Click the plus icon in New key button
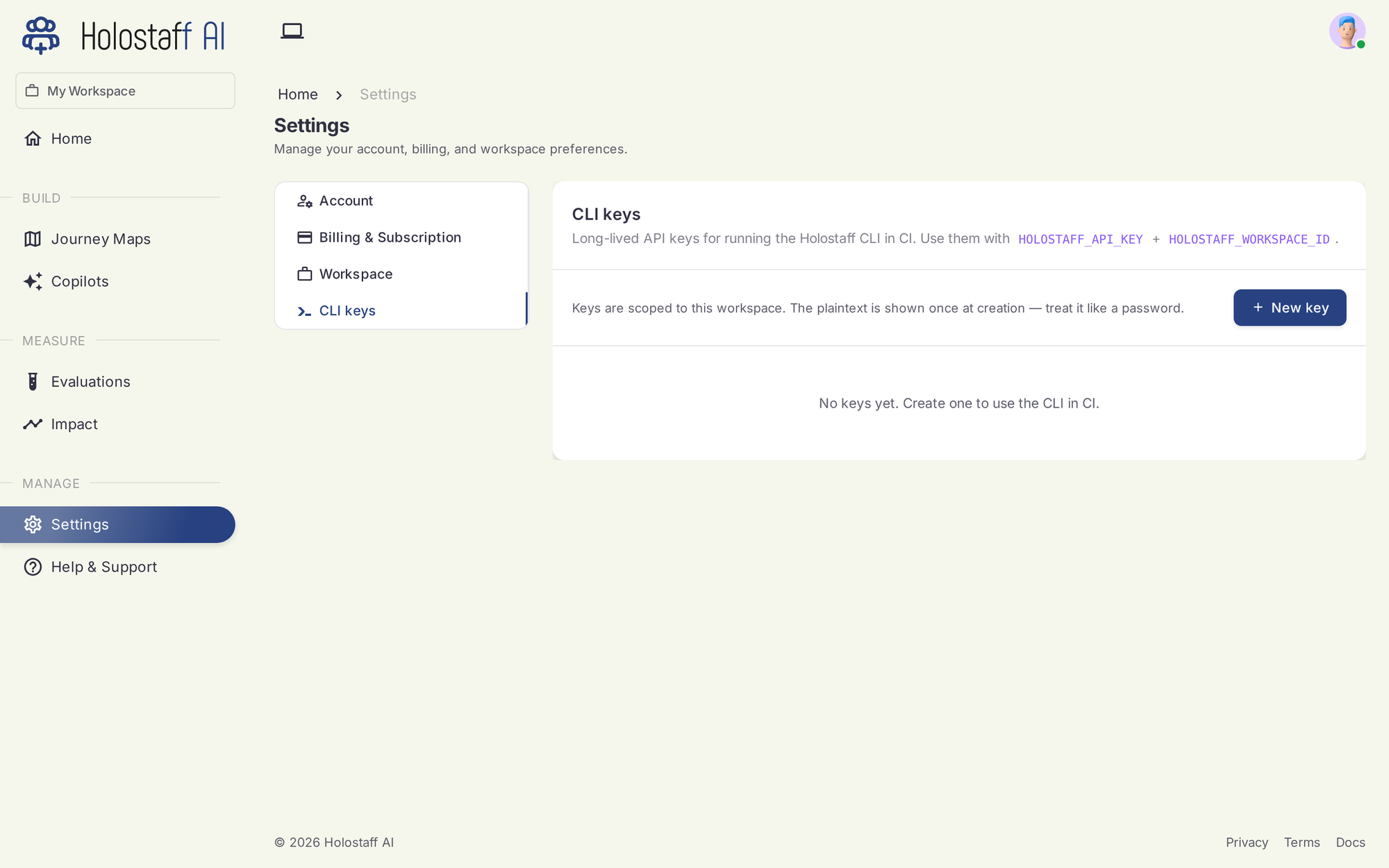 point(1258,307)
